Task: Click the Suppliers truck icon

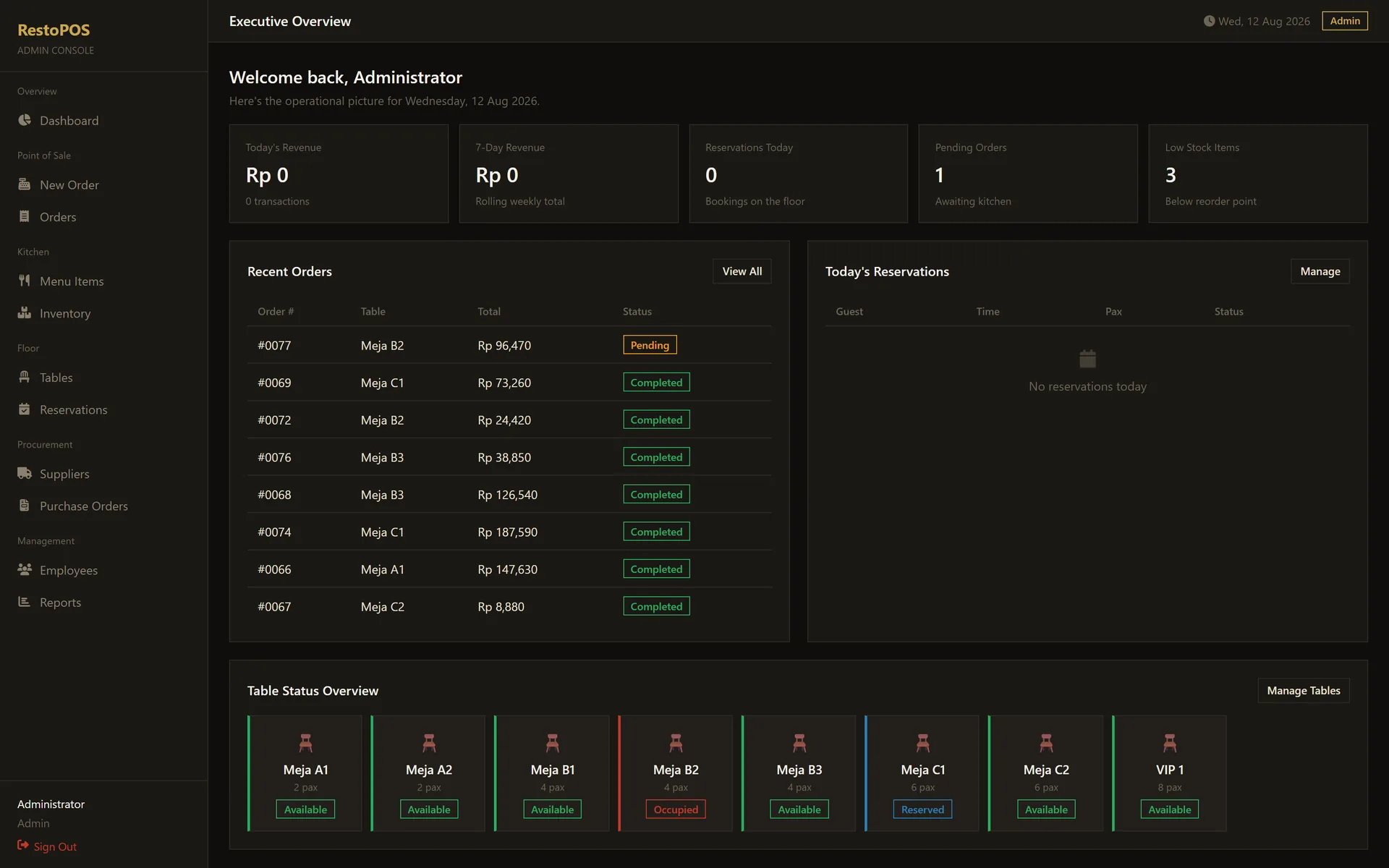Action: click(25, 473)
